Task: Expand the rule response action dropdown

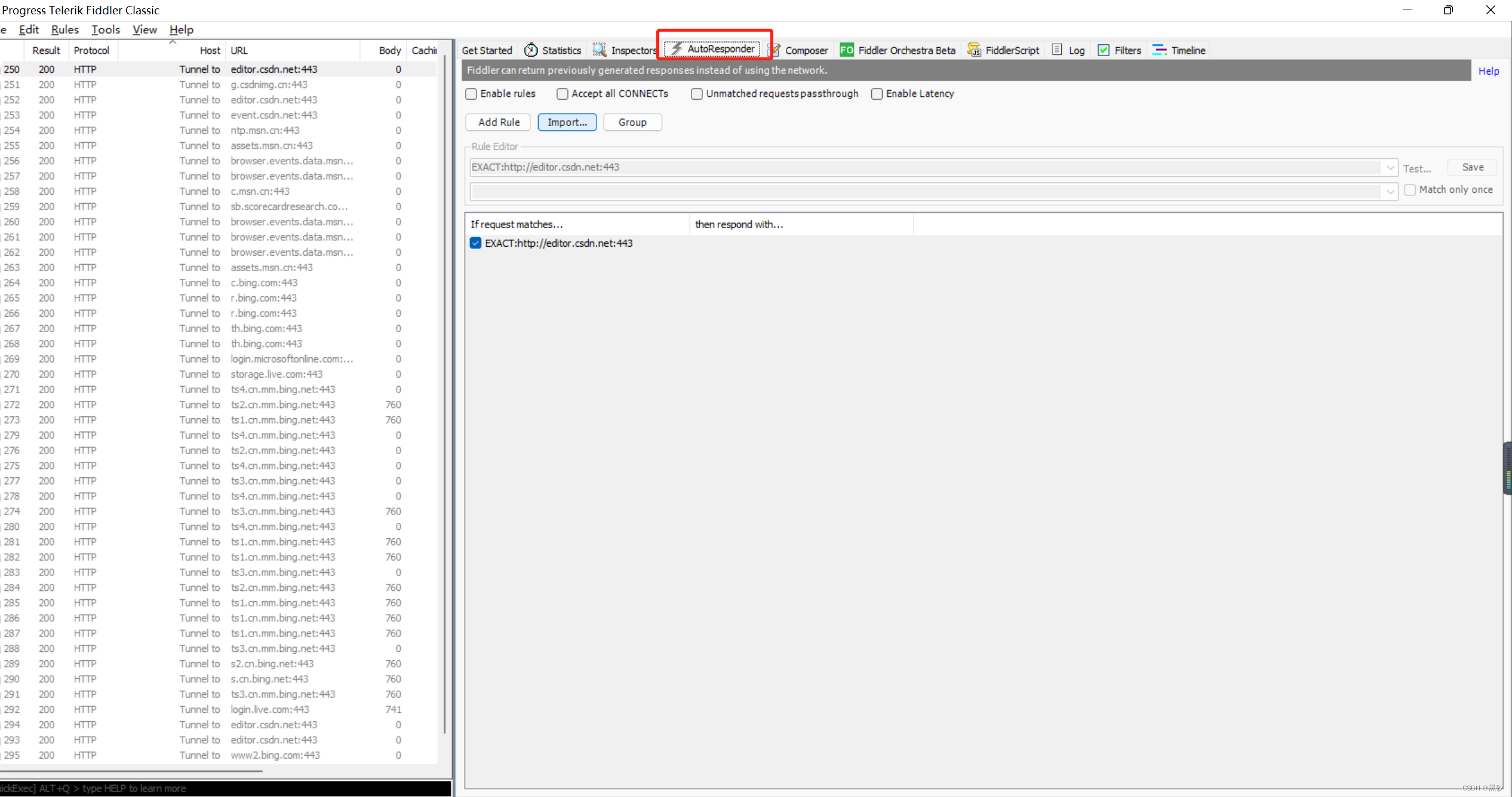Action: (x=1390, y=191)
